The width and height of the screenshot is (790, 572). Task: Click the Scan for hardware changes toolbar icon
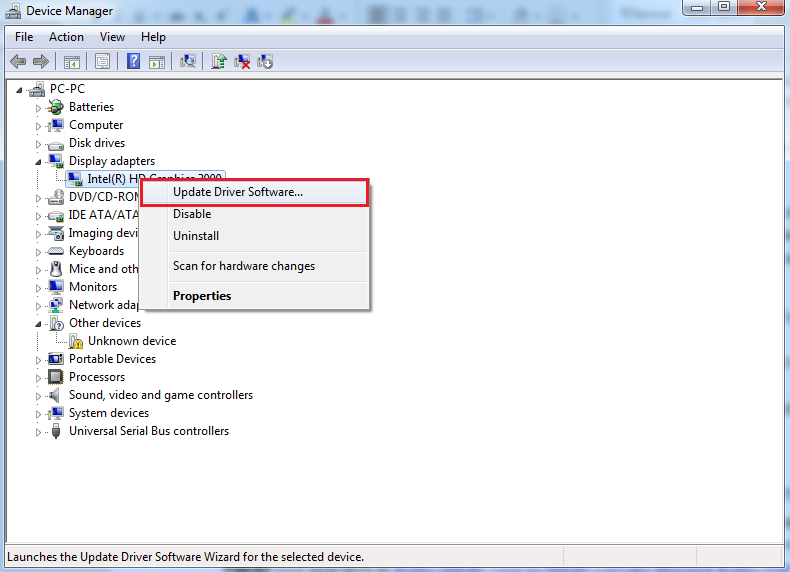click(187, 62)
